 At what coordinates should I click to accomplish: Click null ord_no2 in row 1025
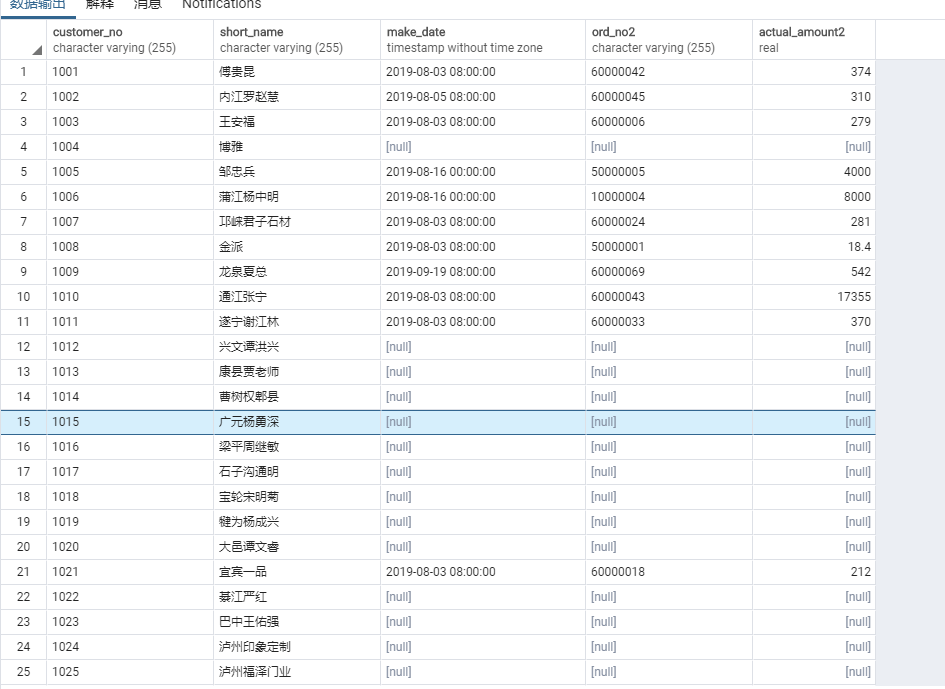click(669, 672)
